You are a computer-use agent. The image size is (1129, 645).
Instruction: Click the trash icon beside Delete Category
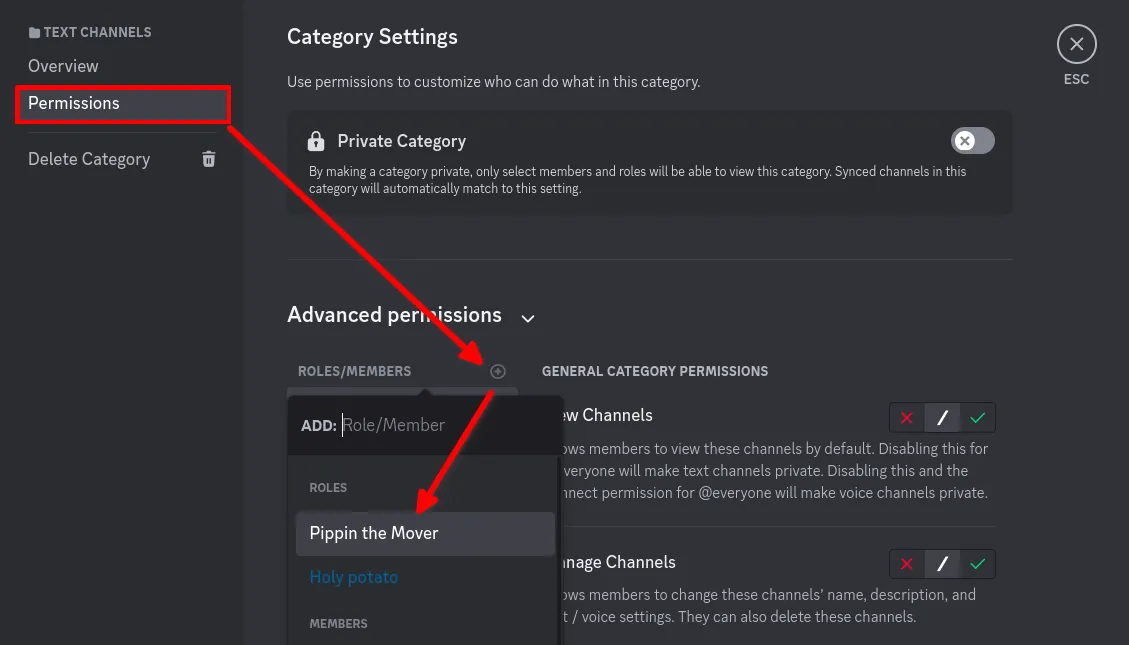pos(209,159)
